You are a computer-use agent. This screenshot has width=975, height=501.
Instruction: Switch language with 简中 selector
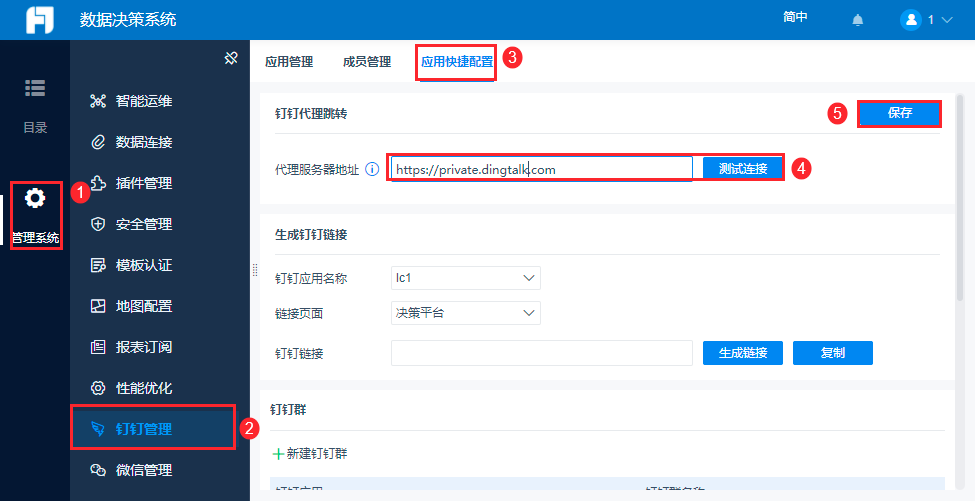pos(795,17)
